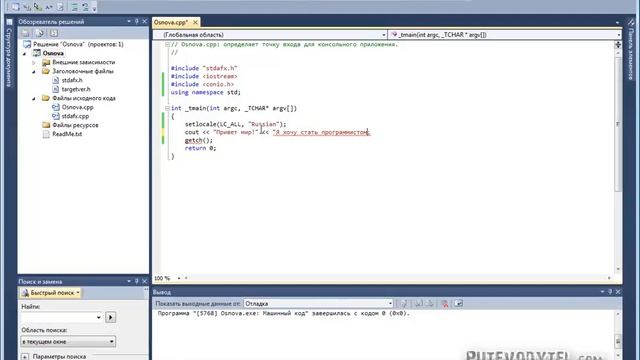Select stdafx.h header file

pos(67,80)
